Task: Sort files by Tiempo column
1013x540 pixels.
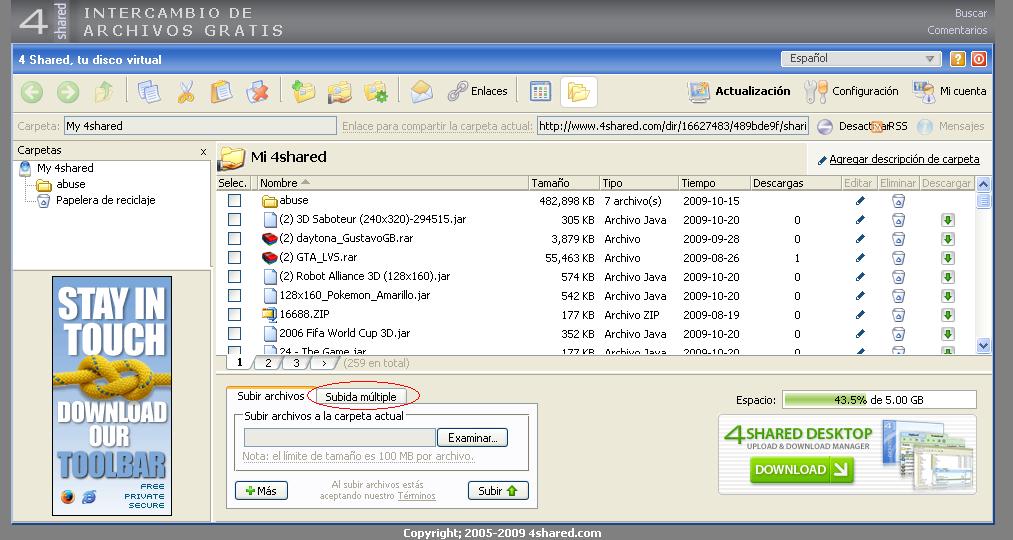Action: (714, 183)
